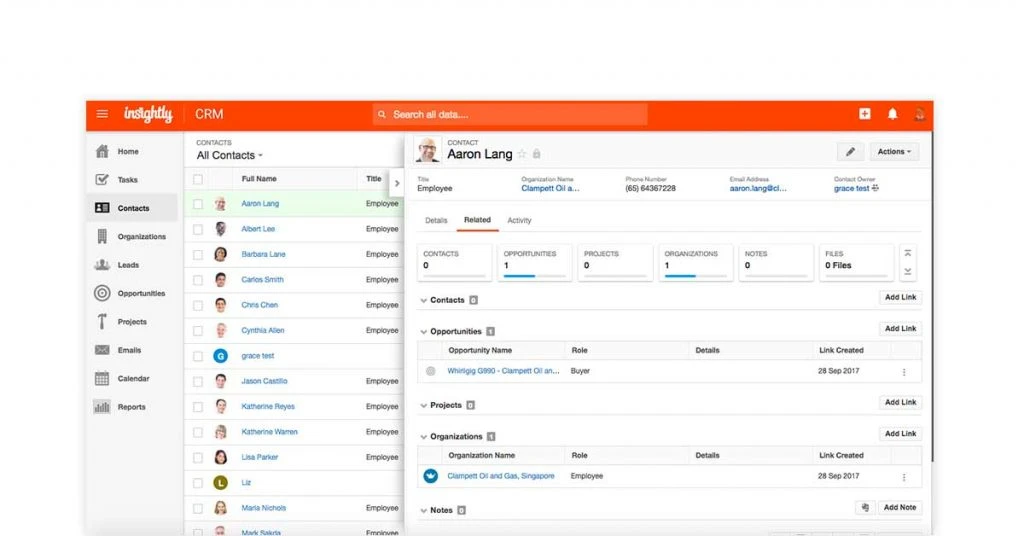Click the Add Note button

(899, 507)
